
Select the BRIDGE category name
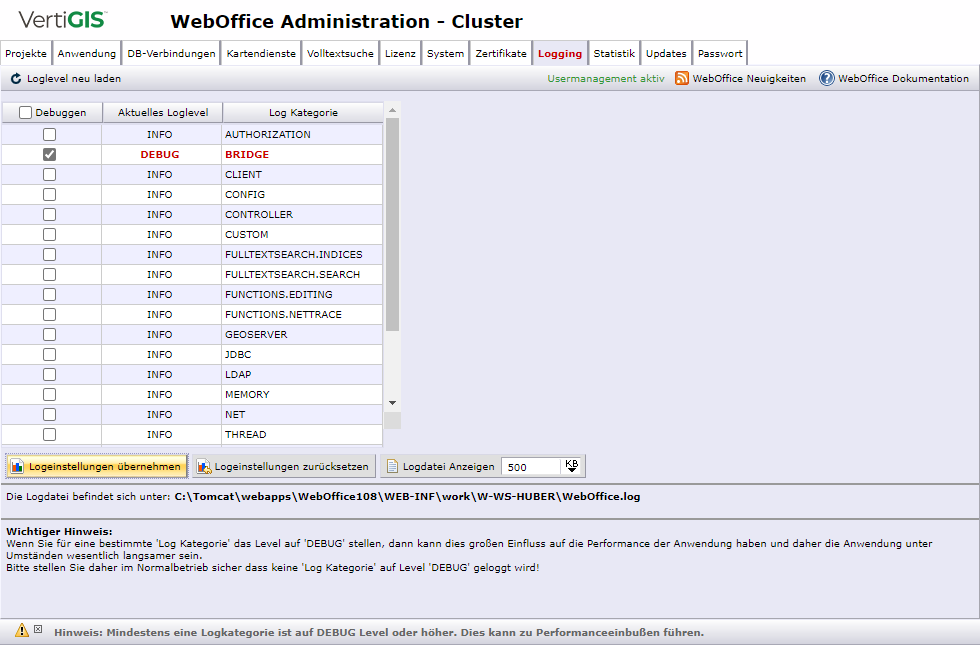coord(247,154)
